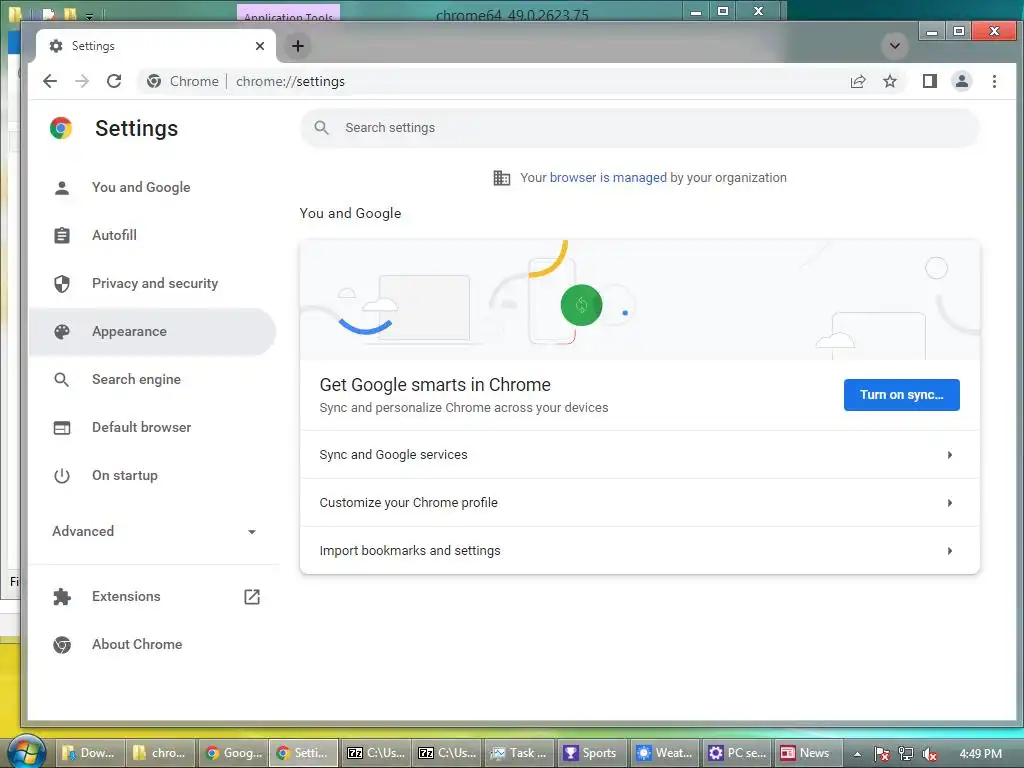The width and height of the screenshot is (1024, 768).
Task: Click the green sync circle illustration
Action: click(x=581, y=305)
